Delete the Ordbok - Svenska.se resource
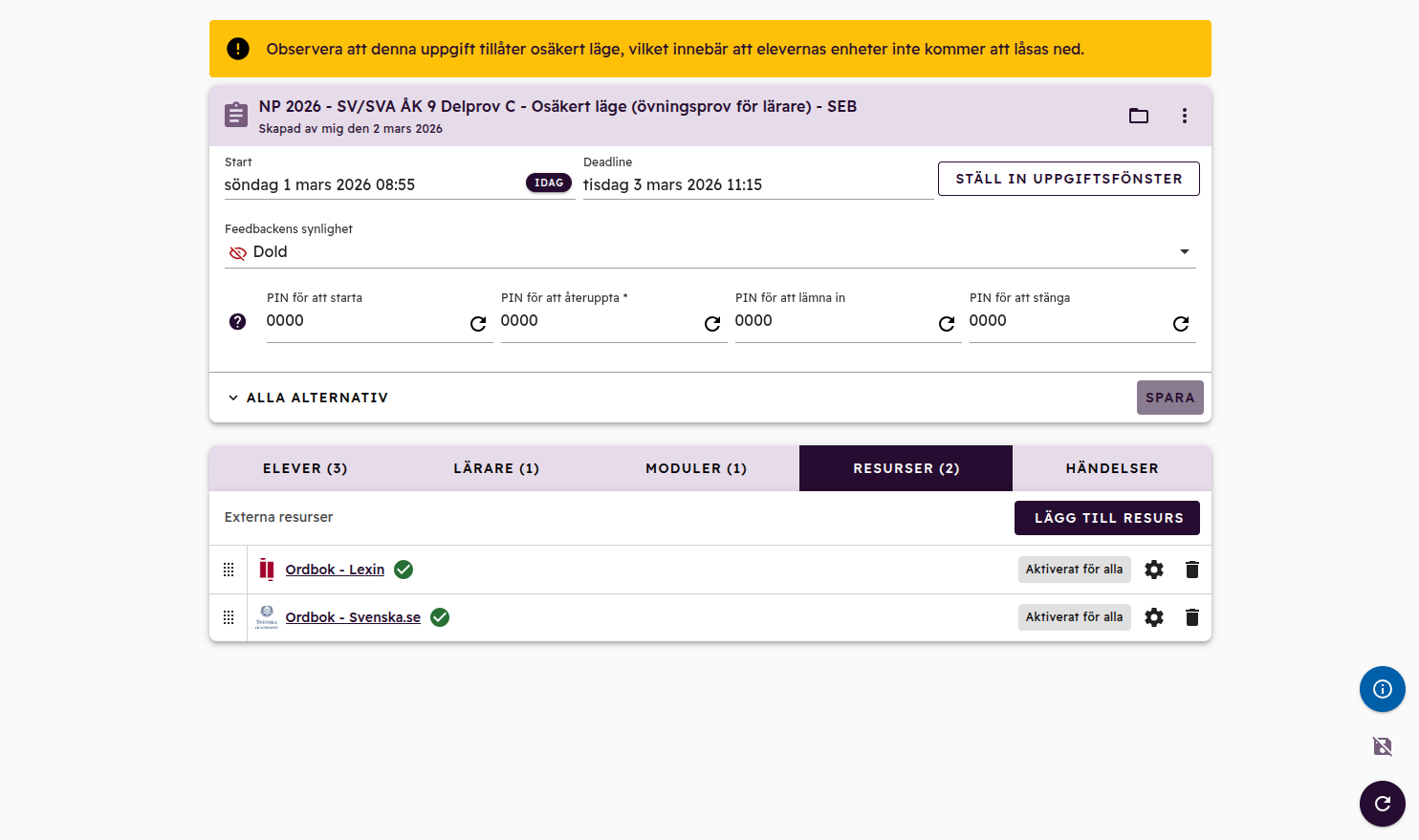Screen dimensions: 1419x840 point(1191,617)
